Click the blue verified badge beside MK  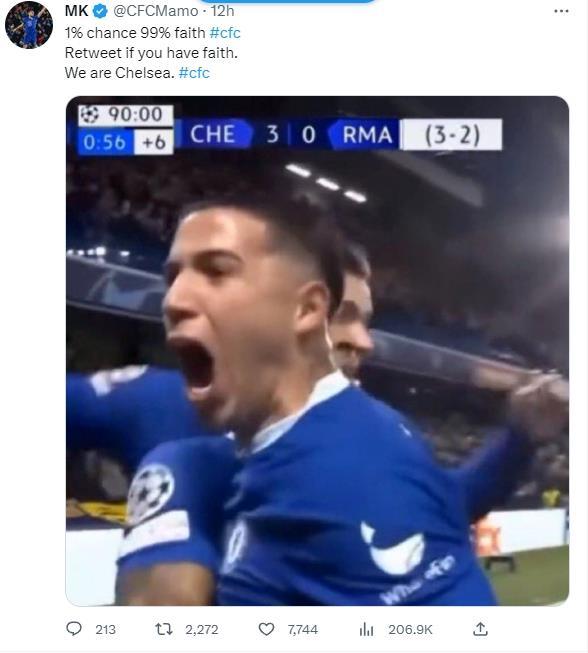click(x=100, y=11)
